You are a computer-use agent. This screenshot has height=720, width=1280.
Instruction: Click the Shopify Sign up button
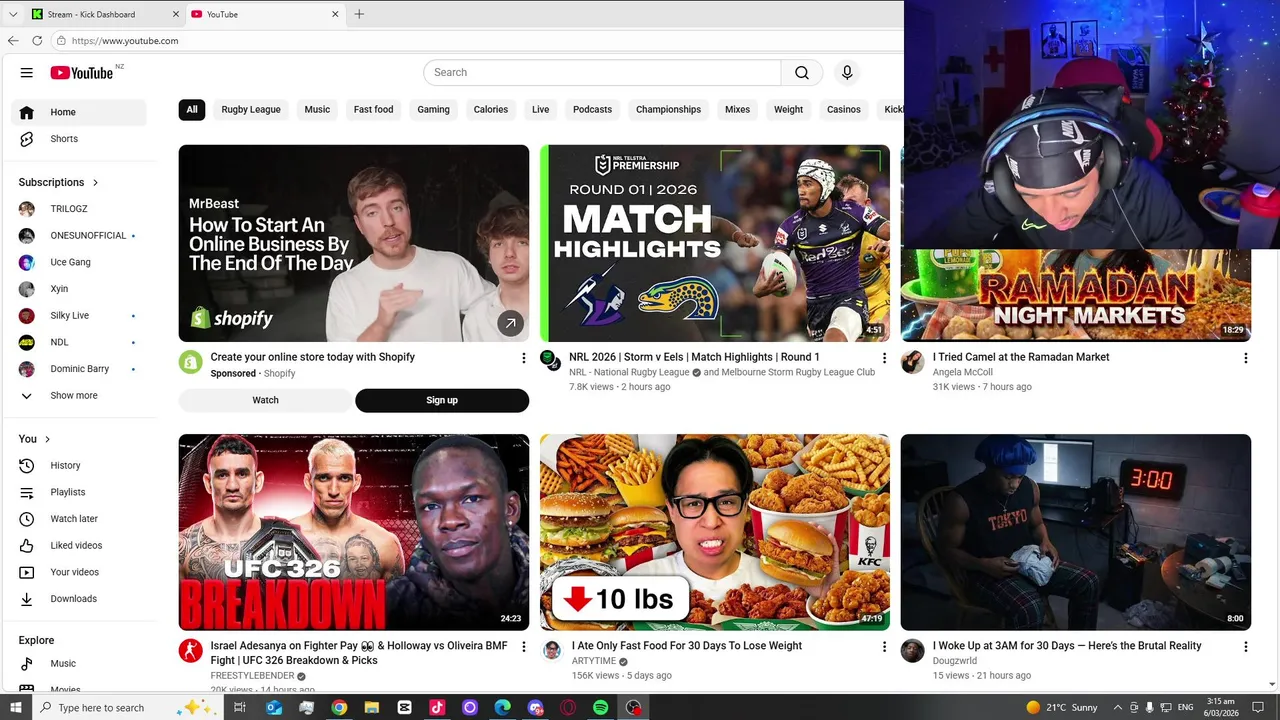442,400
